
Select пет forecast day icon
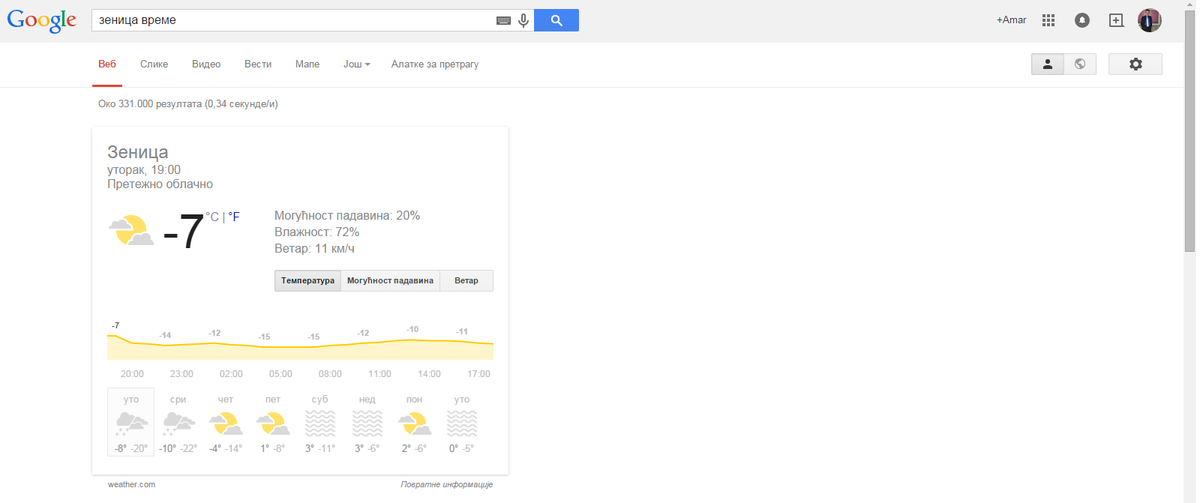tap(273, 423)
